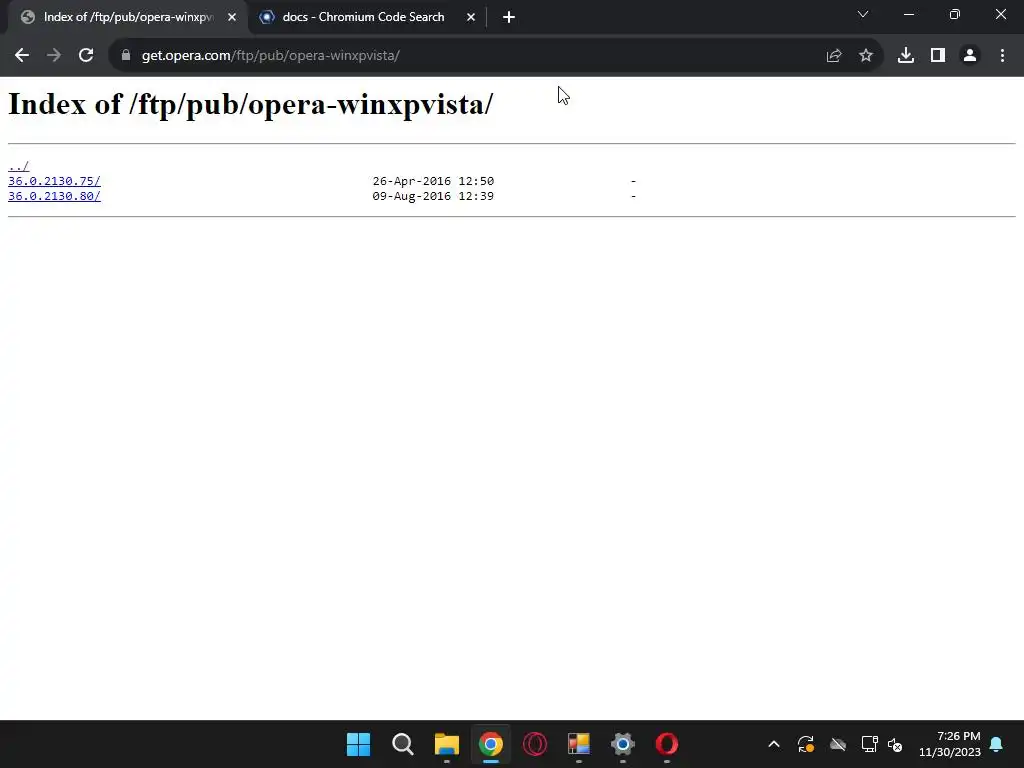Viewport: 1024px width, 768px height.
Task: View site information via lock icon
Action: click(x=126, y=56)
